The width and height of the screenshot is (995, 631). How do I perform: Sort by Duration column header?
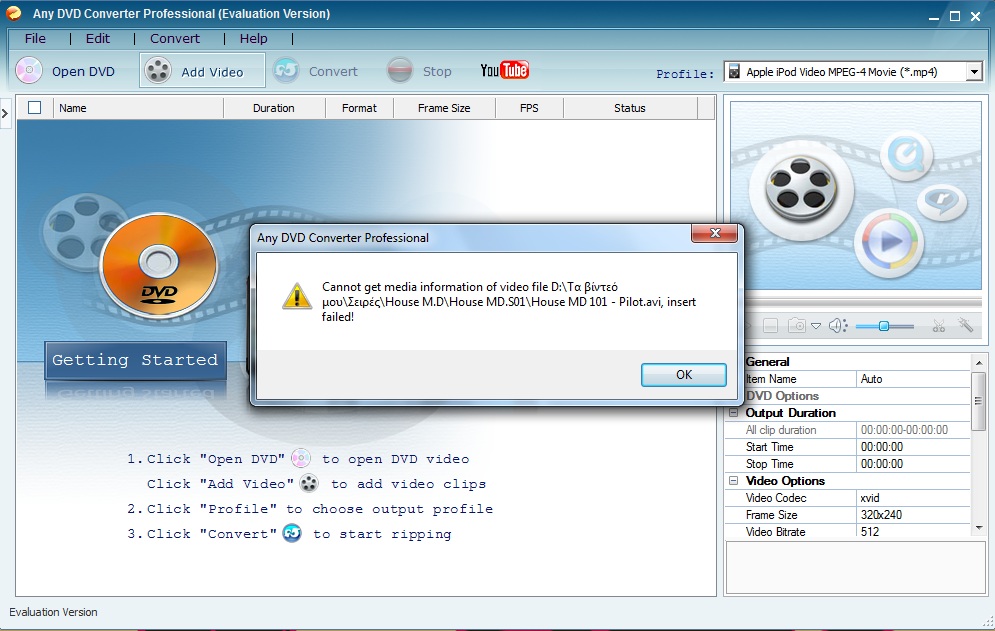[x=274, y=108]
